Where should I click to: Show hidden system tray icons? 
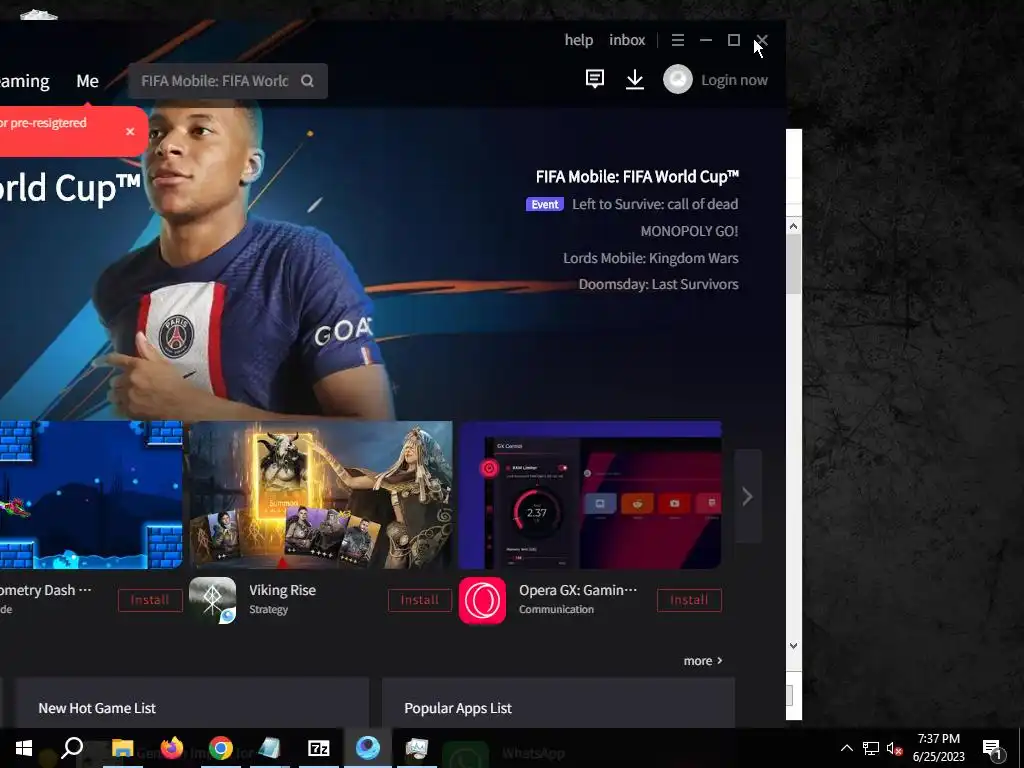(x=846, y=748)
